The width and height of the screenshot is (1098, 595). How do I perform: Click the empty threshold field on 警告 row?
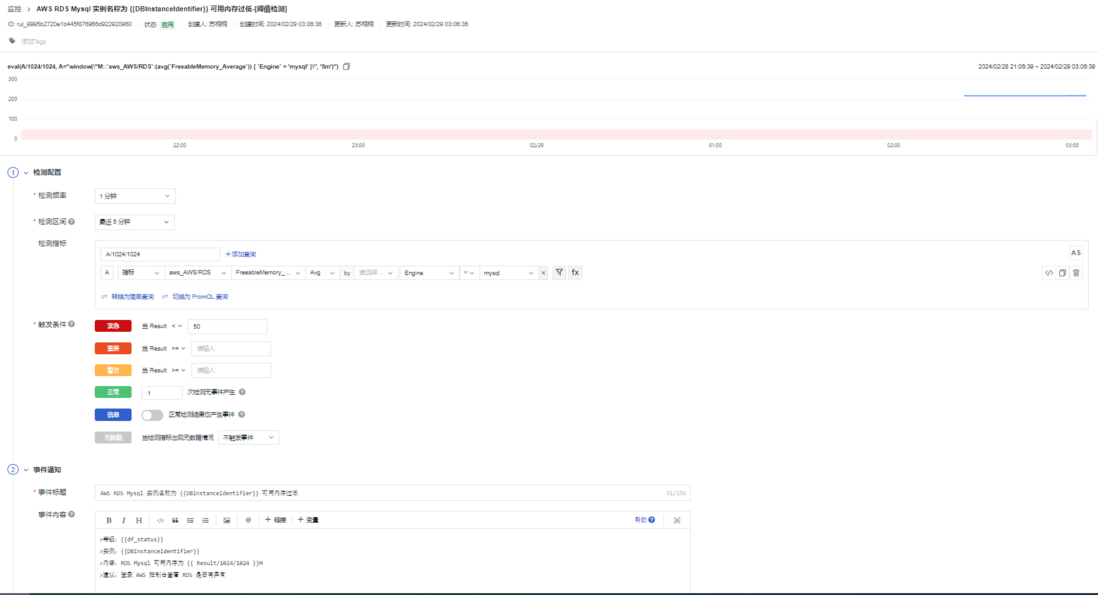[x=230, y=370]
